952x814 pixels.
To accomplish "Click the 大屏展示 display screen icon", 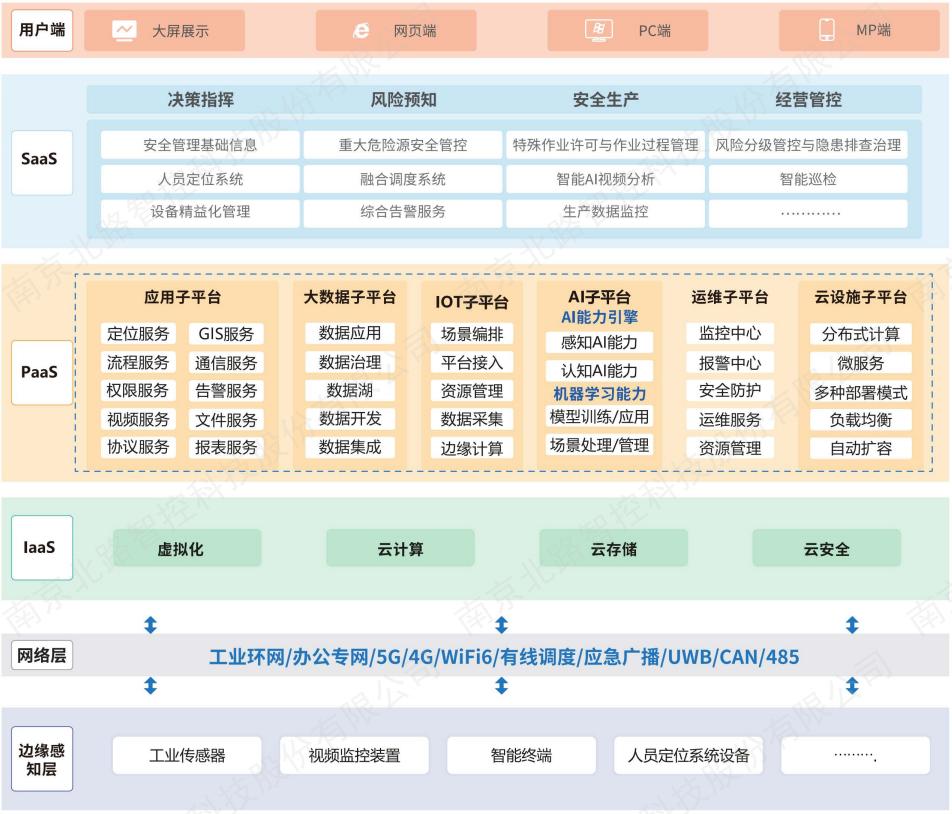I will [x=124, y=30].
